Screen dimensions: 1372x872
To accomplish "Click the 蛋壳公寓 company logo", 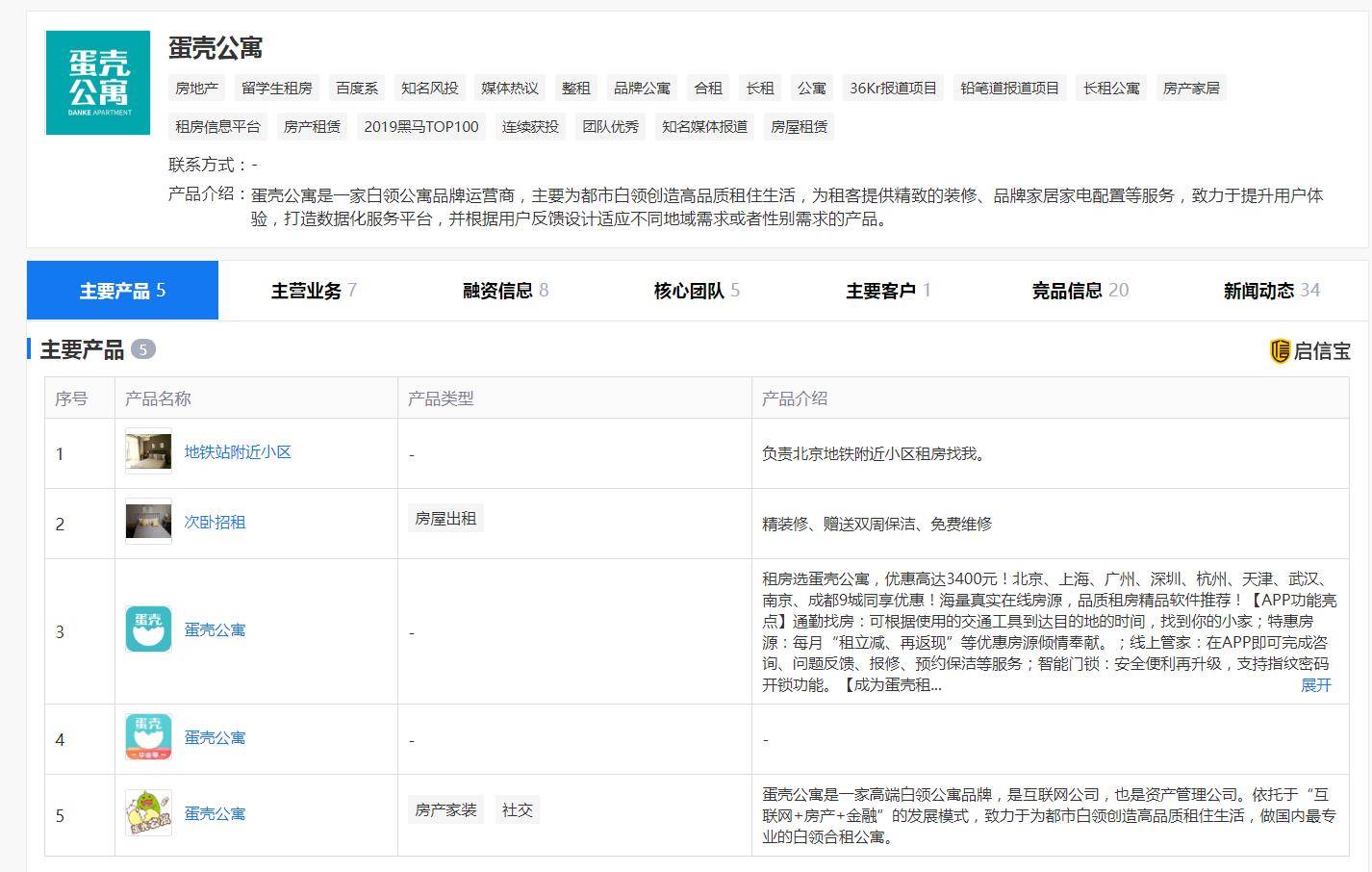I will (x=98, y=83).
